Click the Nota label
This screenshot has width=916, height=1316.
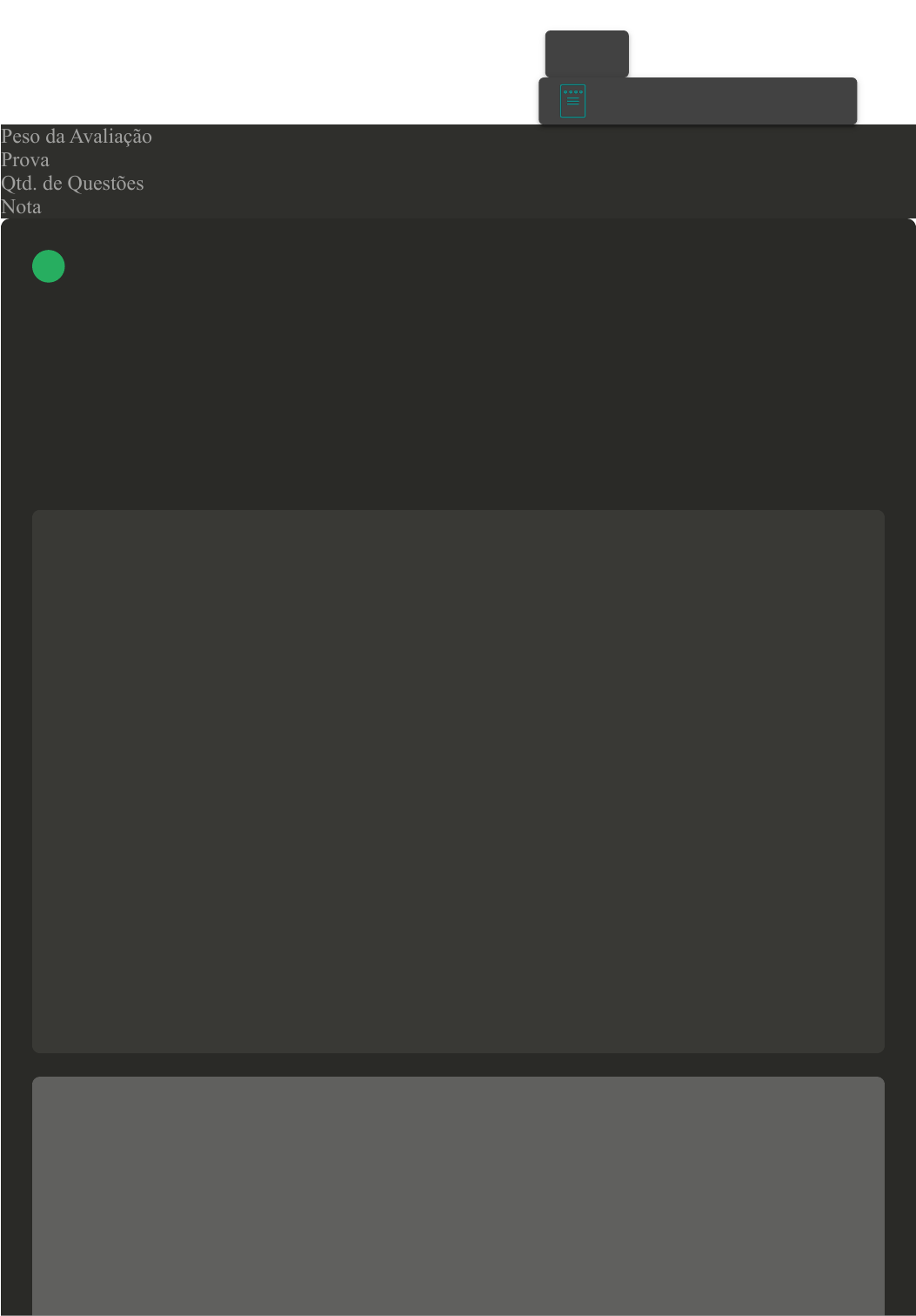21,207
